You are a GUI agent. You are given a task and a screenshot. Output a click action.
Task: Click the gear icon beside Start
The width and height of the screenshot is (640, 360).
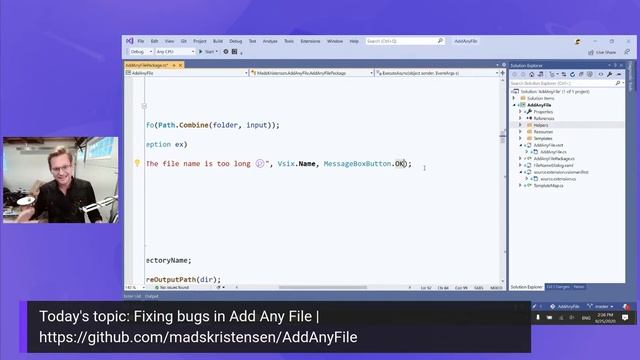pyautogui.click(x=226, y=52)
